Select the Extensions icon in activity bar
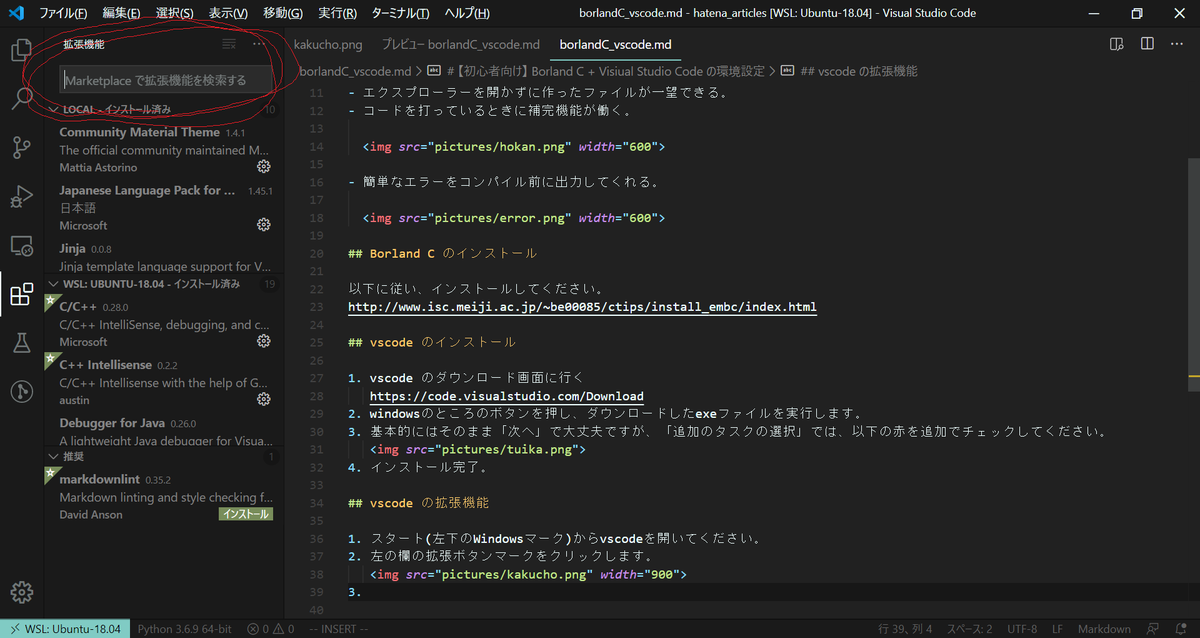The width and height of the screenshot is (1200, 638). (x=22, y=294)
